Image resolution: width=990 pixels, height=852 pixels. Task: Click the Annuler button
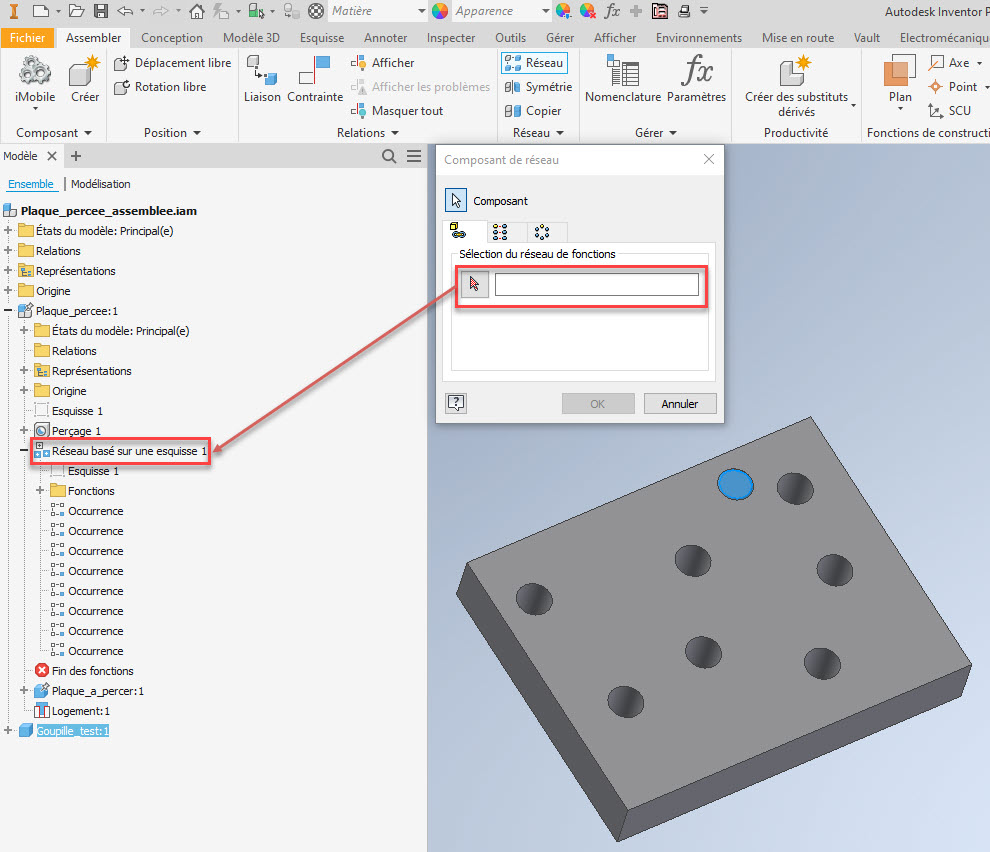(680, 403)
